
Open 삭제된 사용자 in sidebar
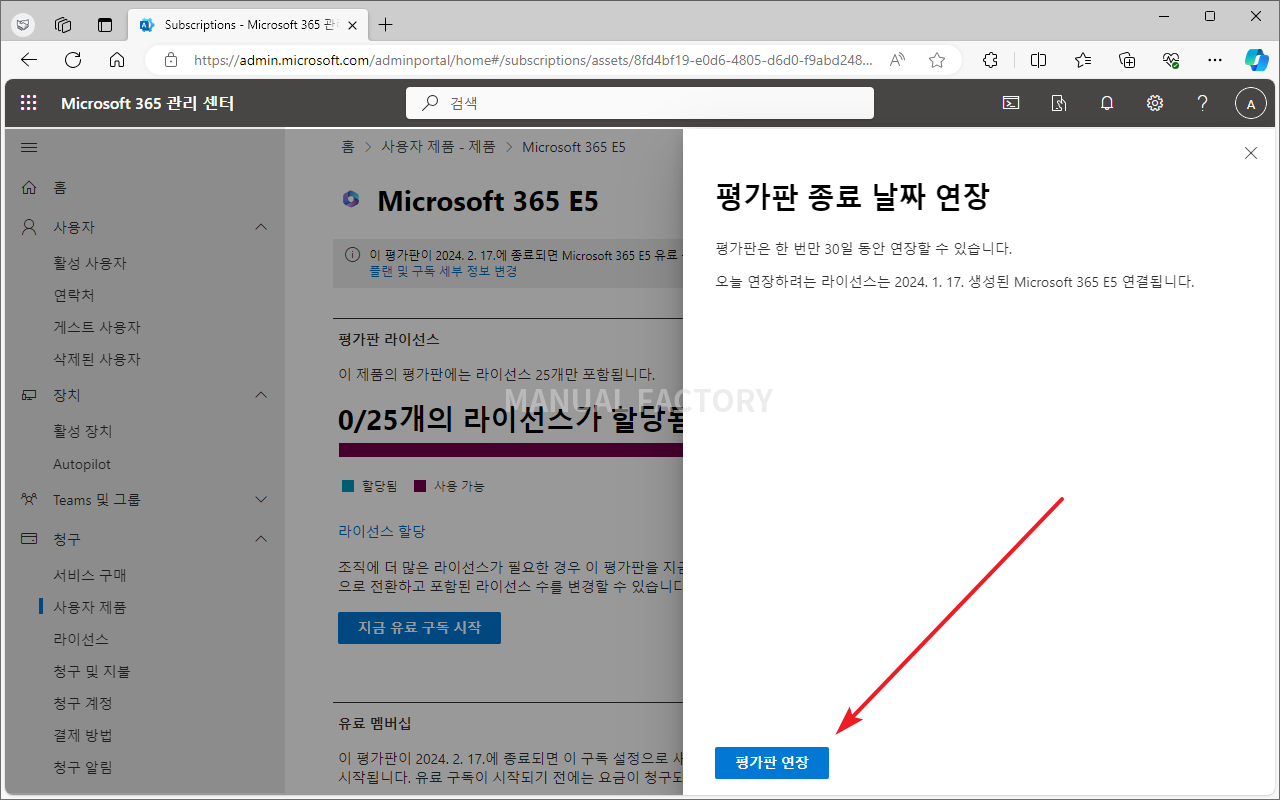(97, 359)
